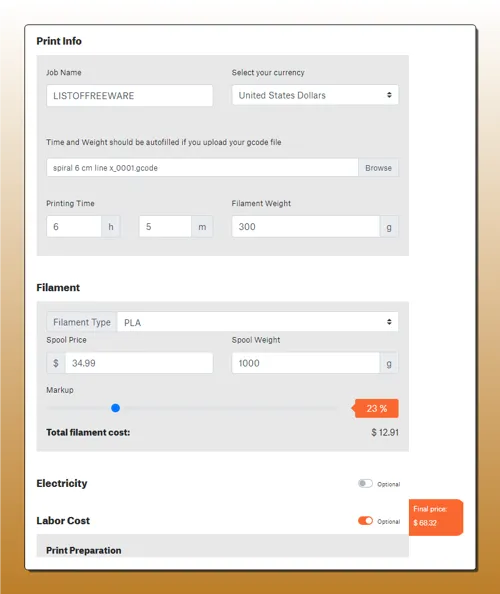500x594 pixels.
Task: Click the Browse button for gcode upload
Action: point(378,168)
